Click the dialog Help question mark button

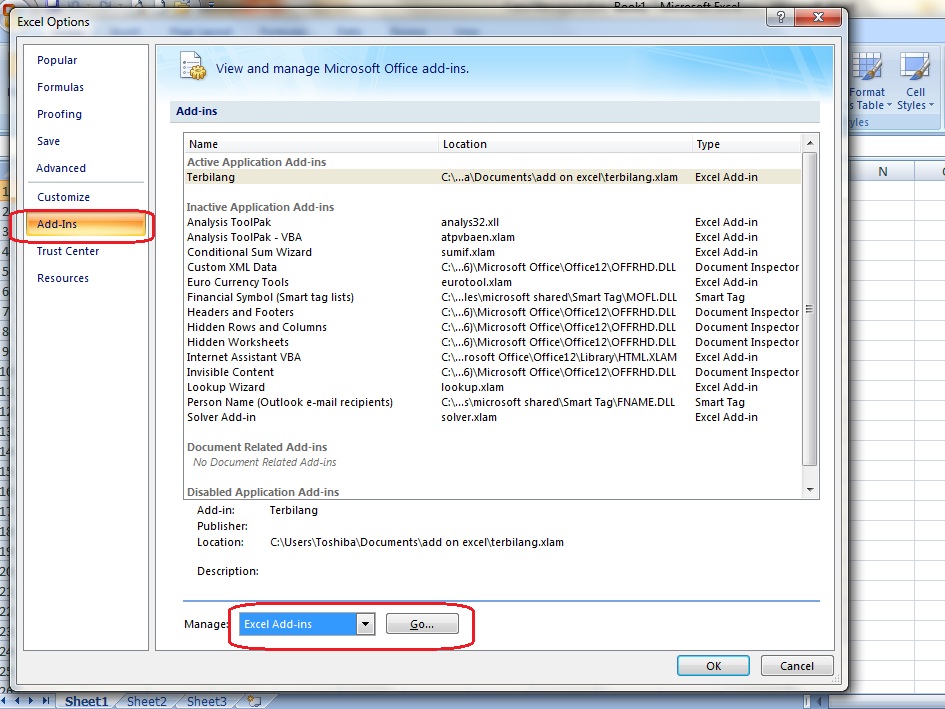780,17
